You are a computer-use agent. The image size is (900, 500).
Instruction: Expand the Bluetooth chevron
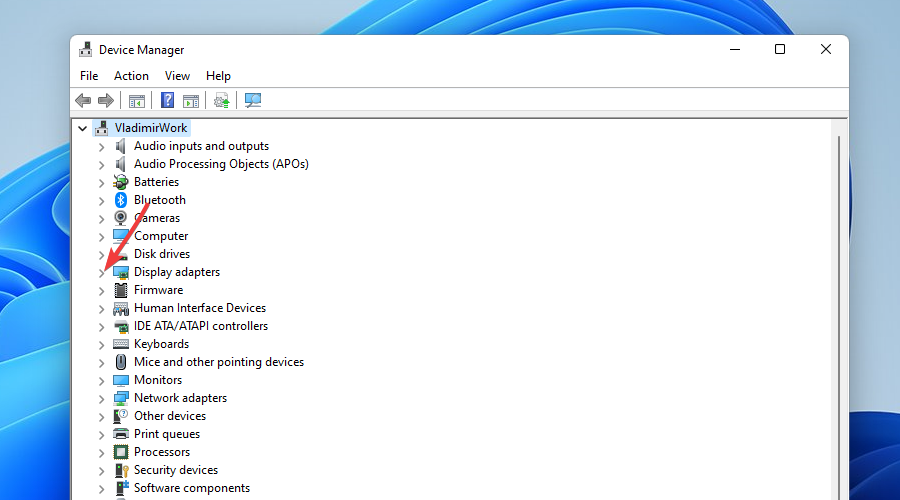tap(102, 201)
